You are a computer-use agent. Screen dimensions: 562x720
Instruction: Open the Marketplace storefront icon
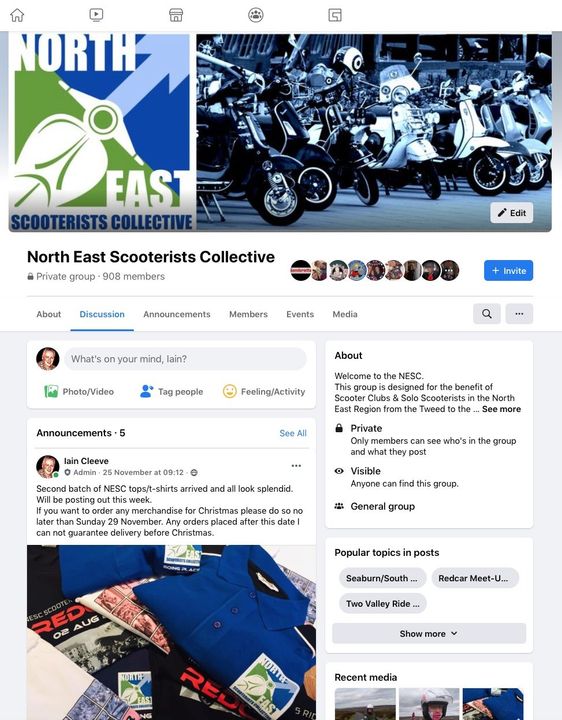176,15
